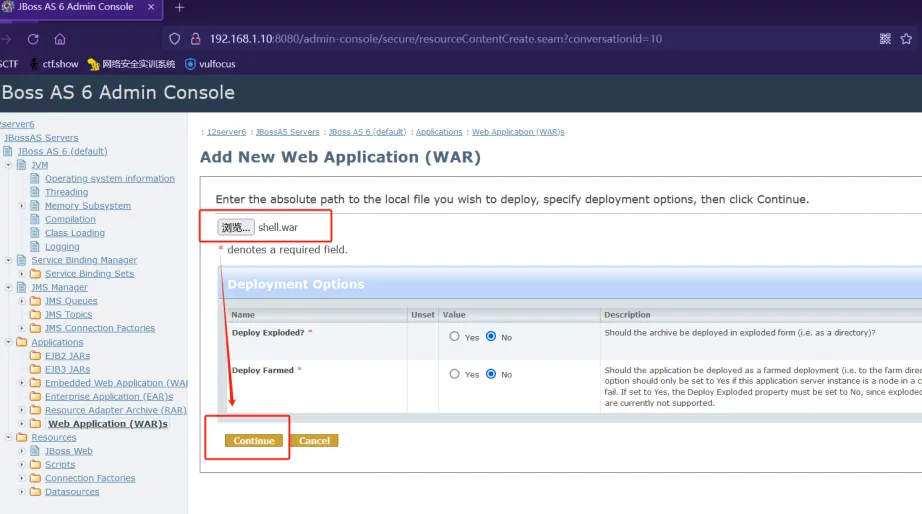
Task: Open the QR code icon in address bar
Action: 885,39
